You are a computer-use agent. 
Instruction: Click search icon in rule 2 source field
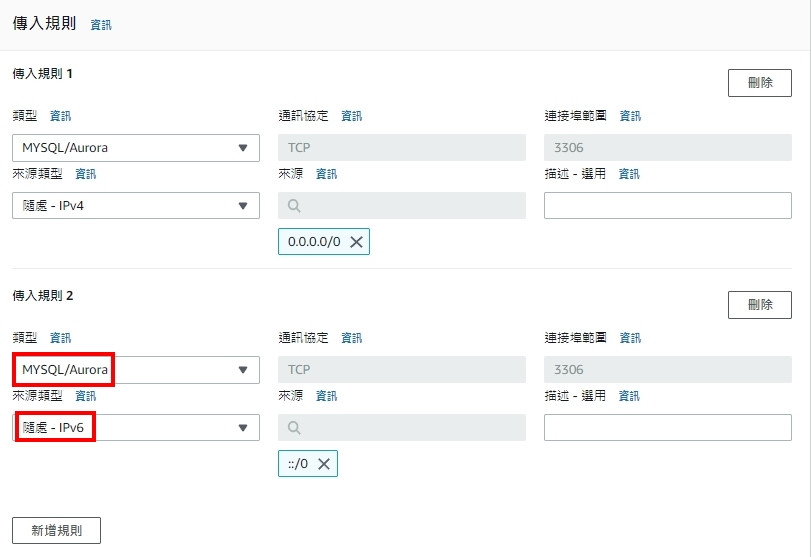pos(293,428)
